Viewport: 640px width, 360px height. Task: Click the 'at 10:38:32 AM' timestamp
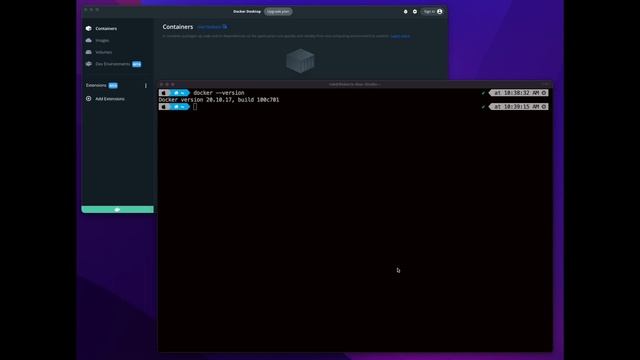click(x=517, y=93)
